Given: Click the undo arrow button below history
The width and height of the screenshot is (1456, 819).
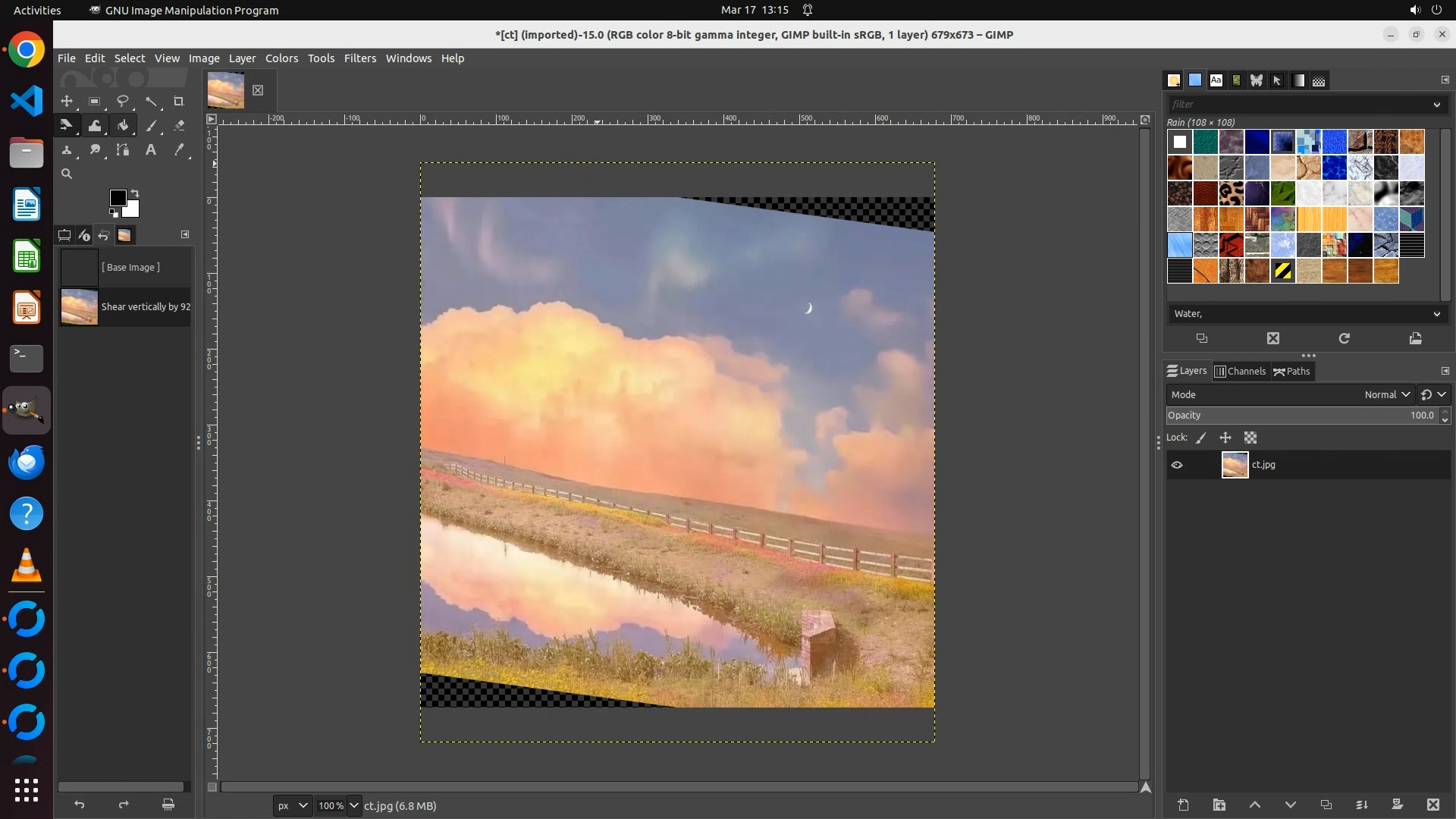Looking at the screenshot, I should (80, 805).
